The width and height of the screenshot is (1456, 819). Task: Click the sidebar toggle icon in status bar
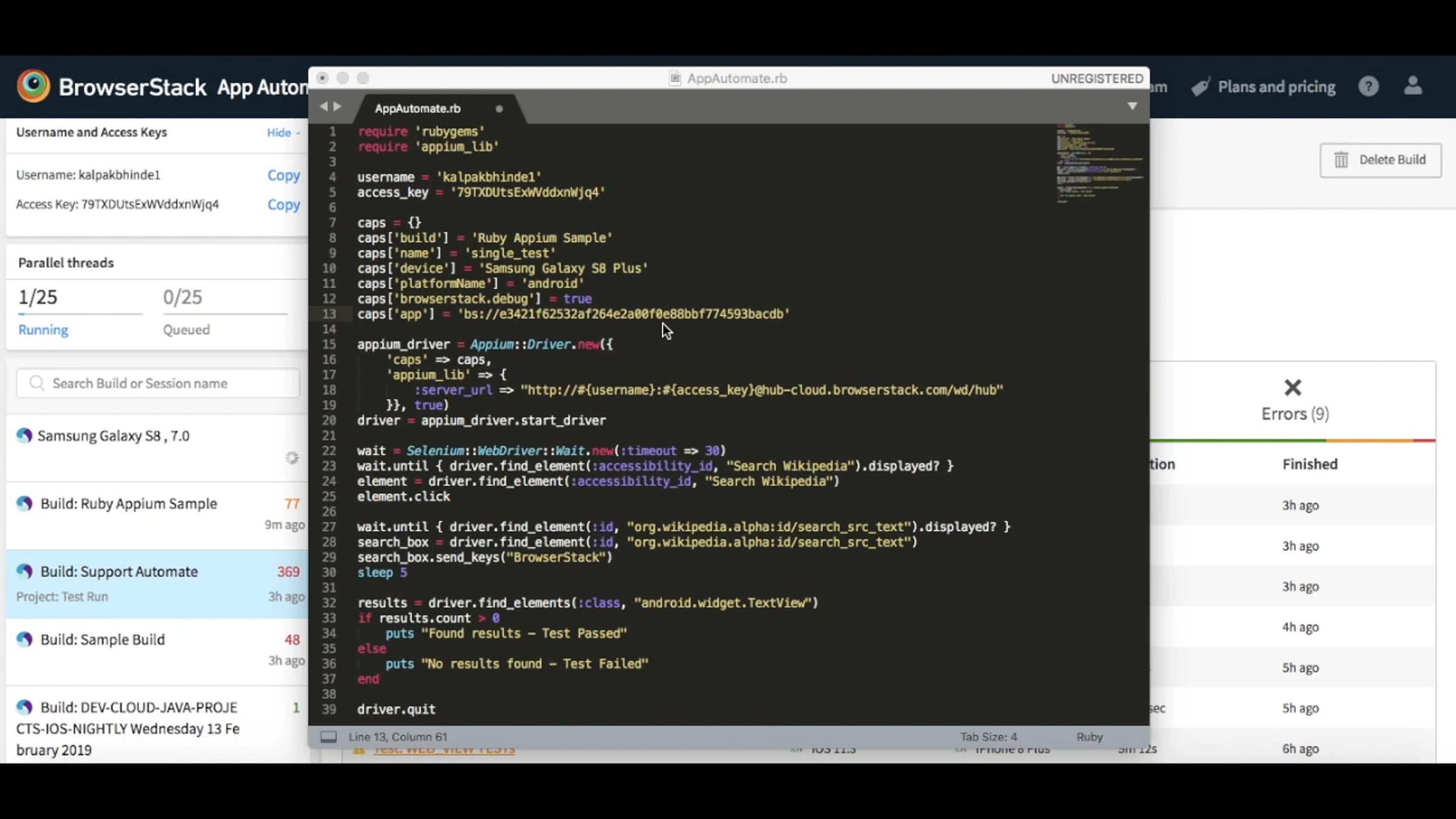[328, 736]
